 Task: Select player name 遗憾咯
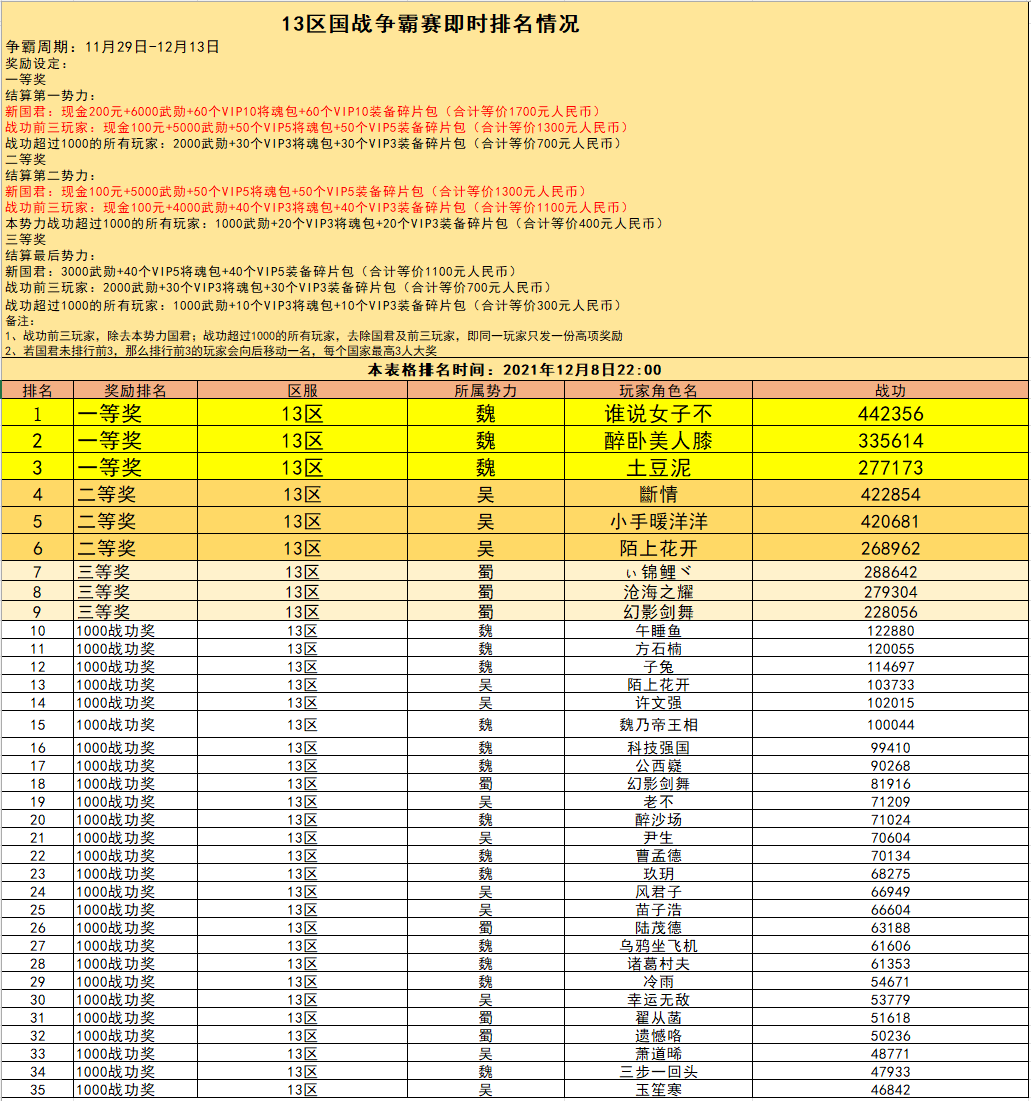(659, 1036)
